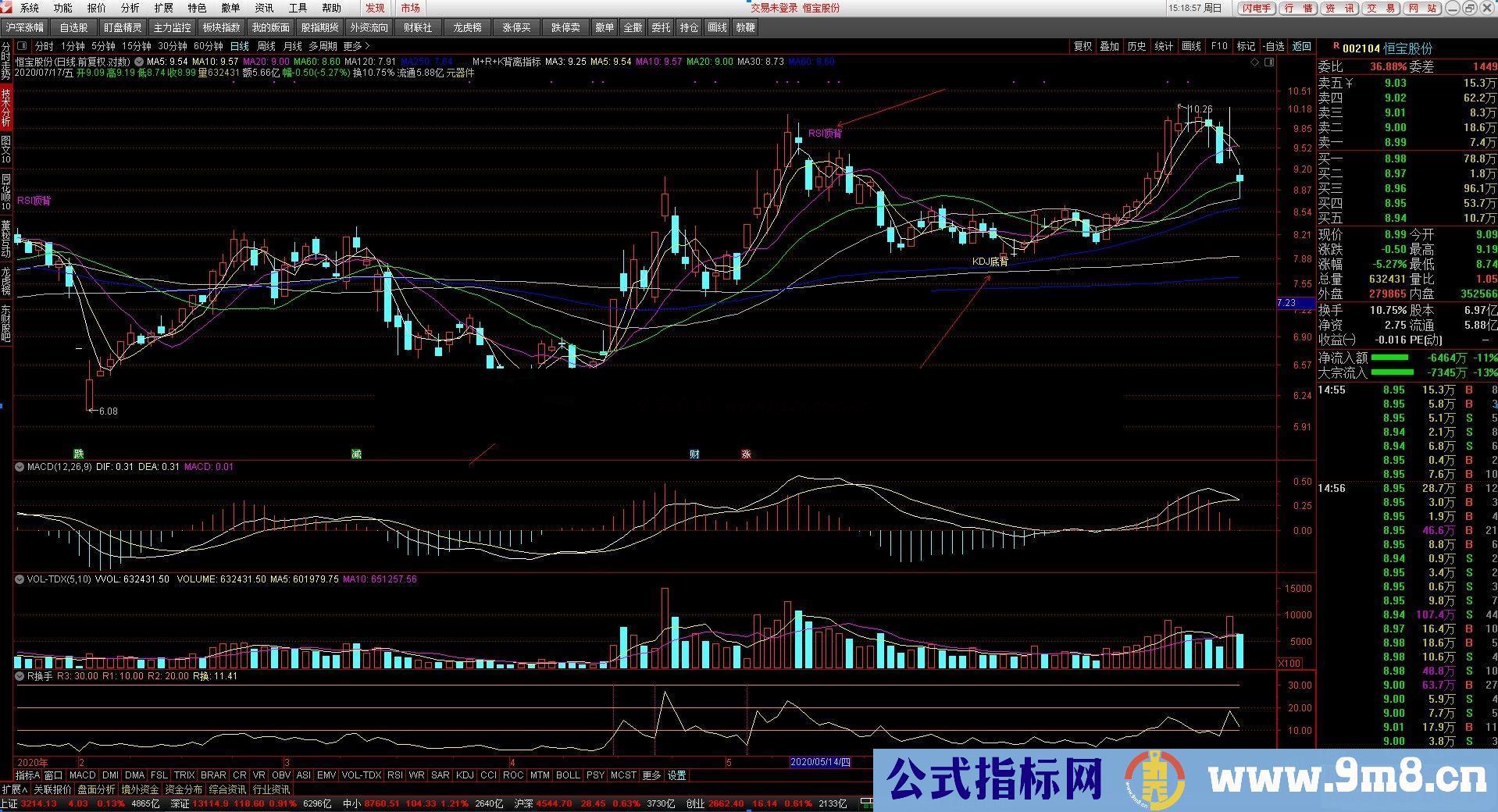Screen dimensions: 1498x812
Task: Click 复权 adjustment toggle above chart
Action: (x=1081, y=46)
